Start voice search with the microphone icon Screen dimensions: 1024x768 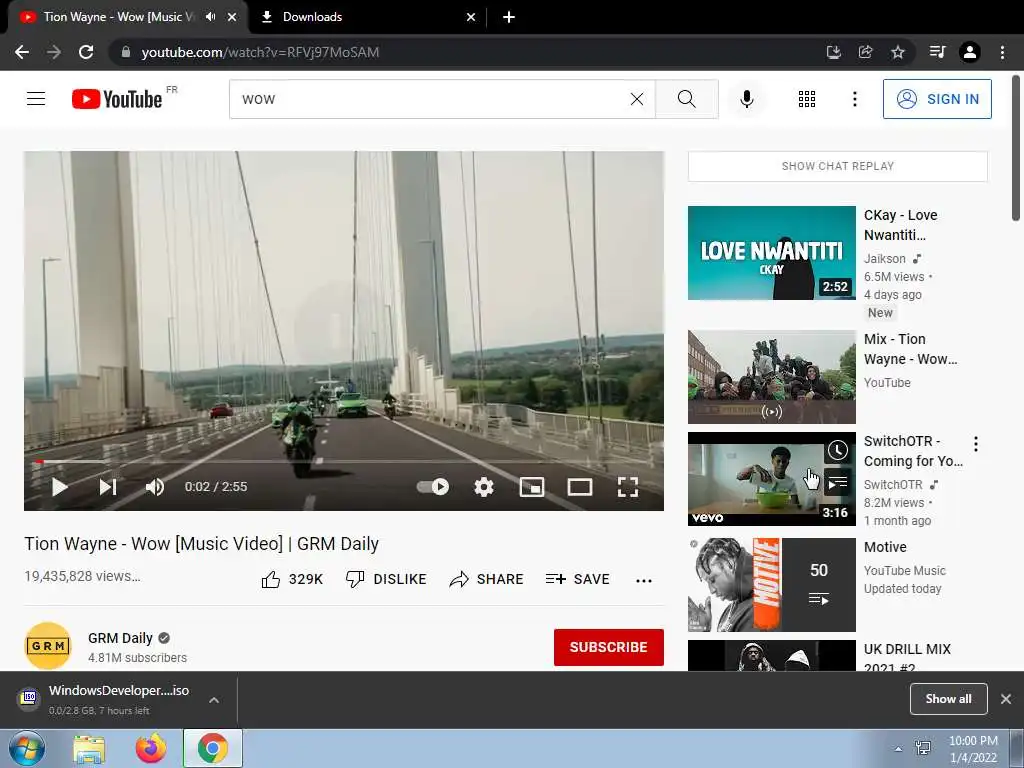coord(747,99)
